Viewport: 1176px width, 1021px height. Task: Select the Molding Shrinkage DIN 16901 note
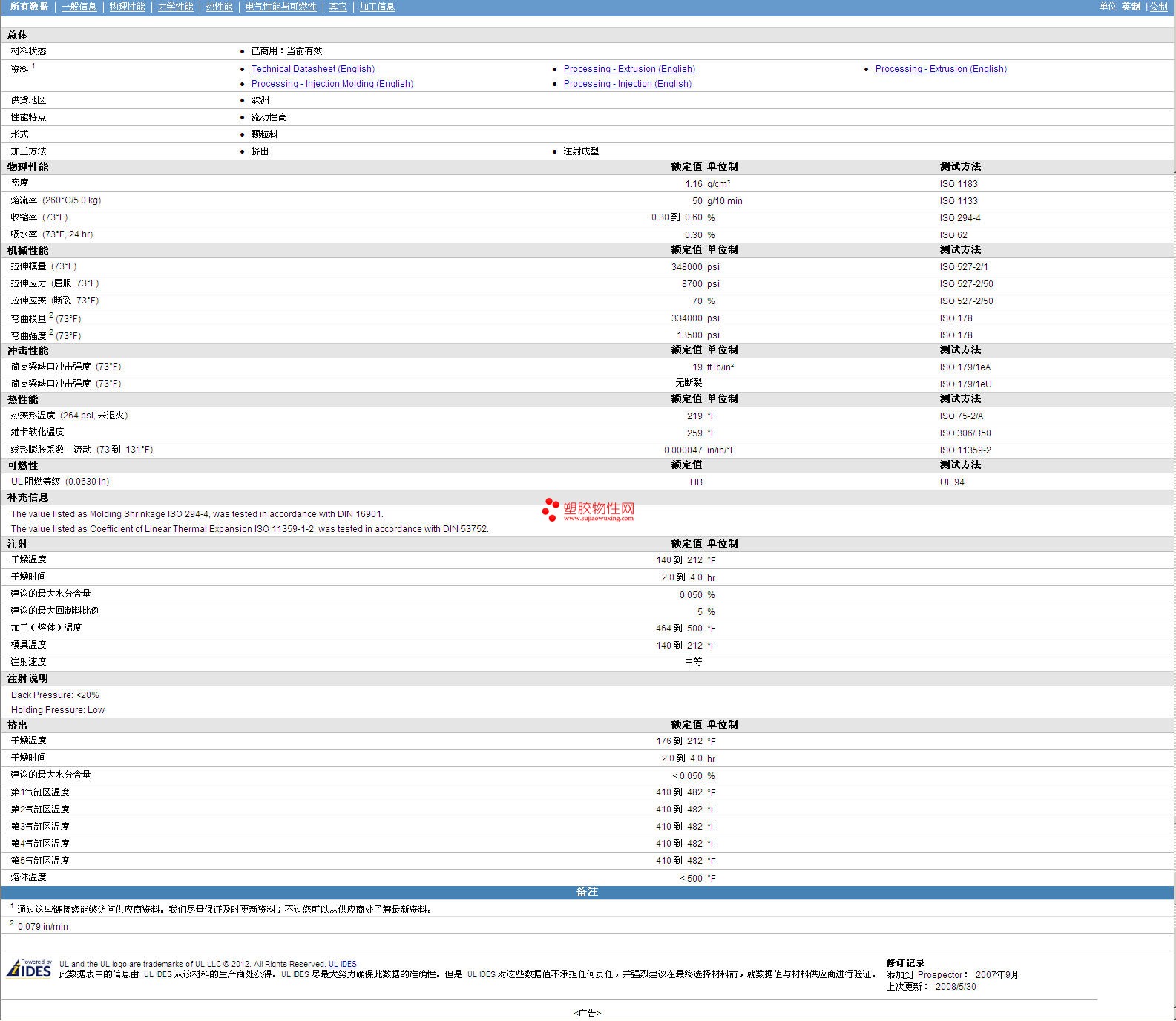197,514
